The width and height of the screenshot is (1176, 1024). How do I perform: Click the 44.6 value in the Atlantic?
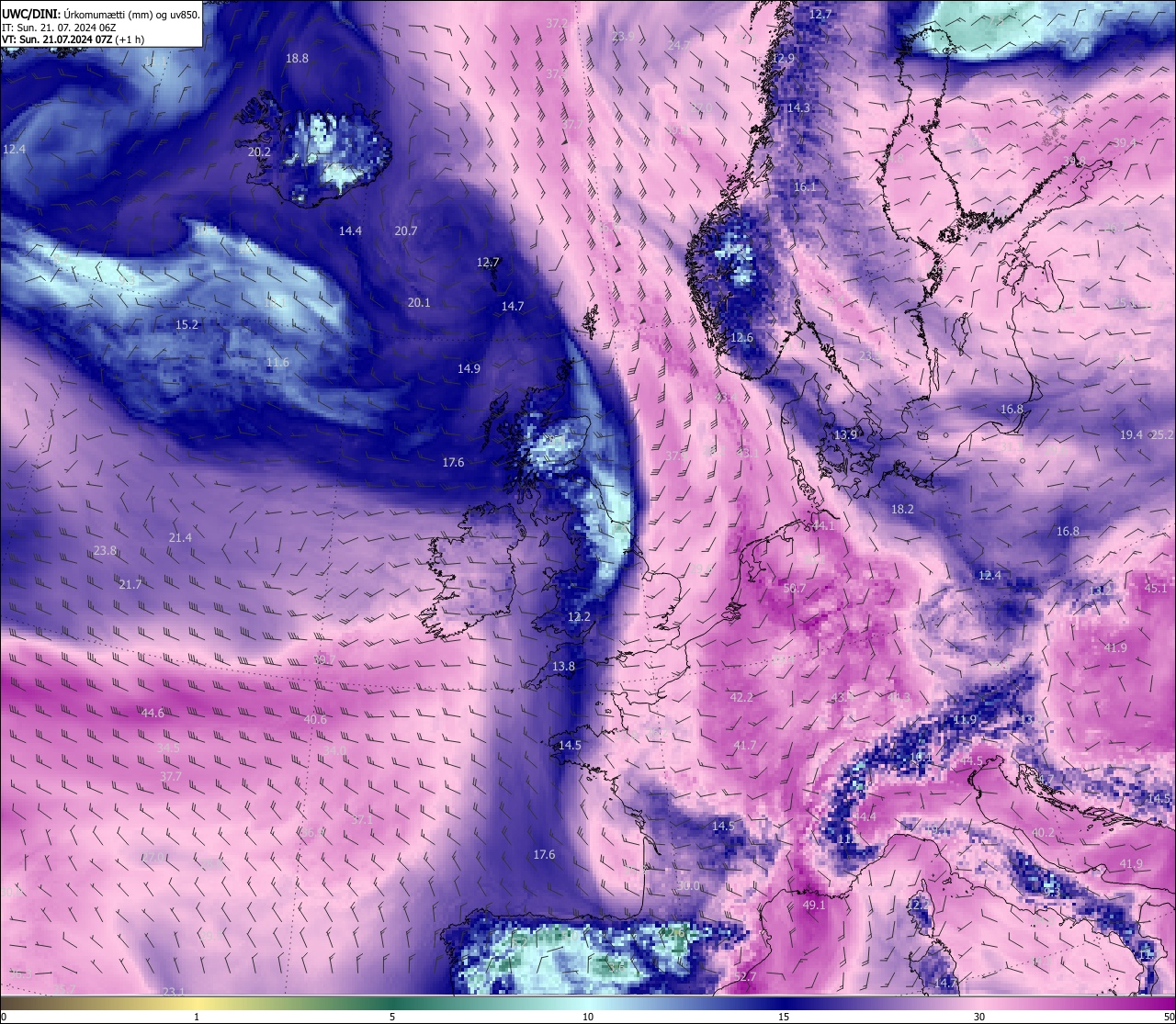153,713
